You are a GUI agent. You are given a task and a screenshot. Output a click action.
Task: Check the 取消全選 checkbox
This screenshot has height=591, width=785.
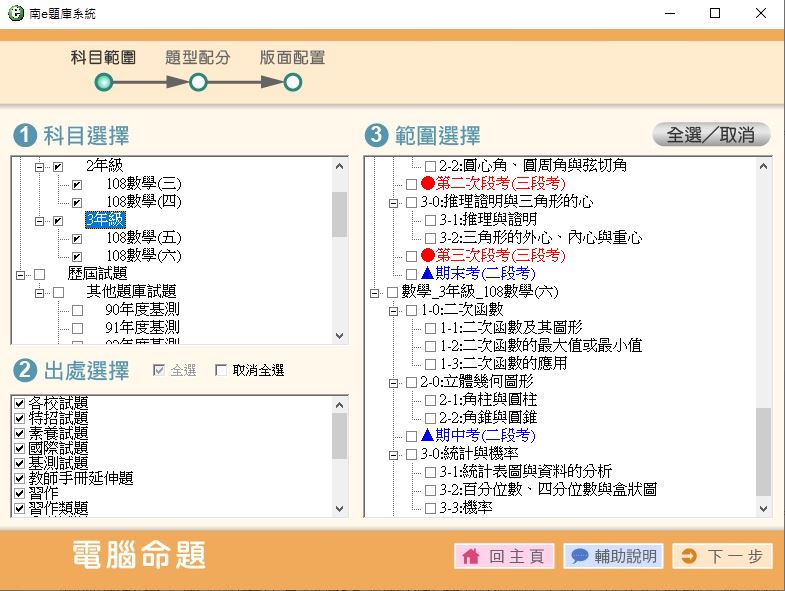222,371
